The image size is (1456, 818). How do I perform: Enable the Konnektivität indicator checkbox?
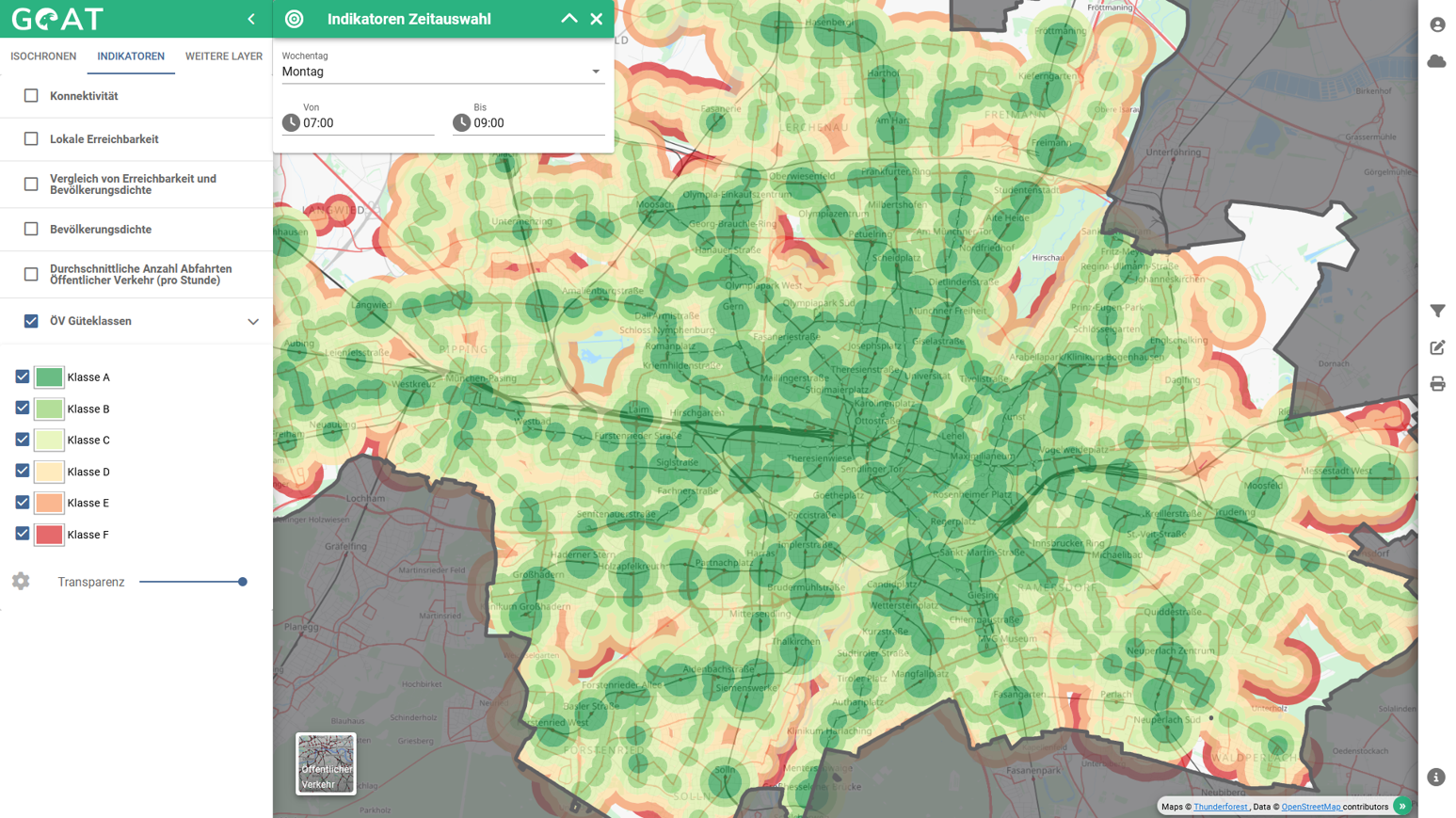(31, 96)
